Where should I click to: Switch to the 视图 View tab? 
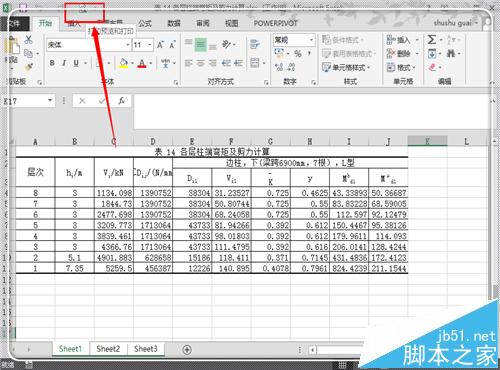pos(231,23)
